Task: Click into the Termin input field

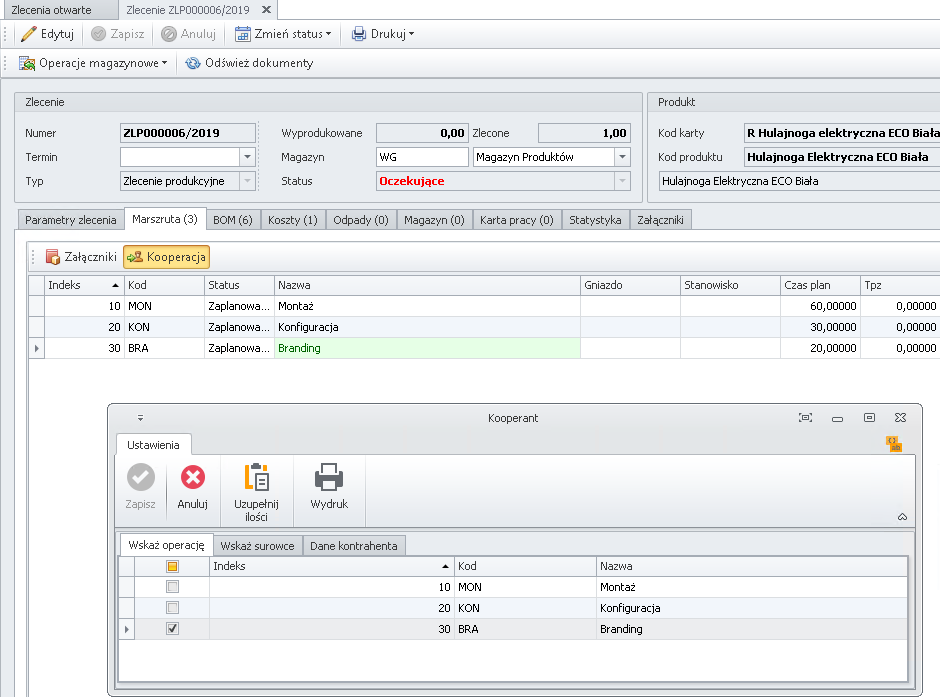Action: tap(180, 157)
